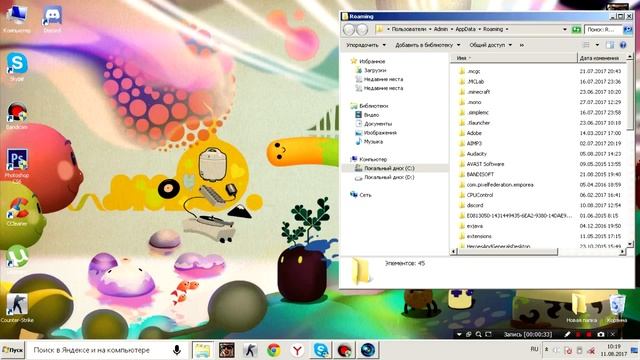Open the Добавить в библиотеку dropdown
The width and height of the screenshot is (640, 360).
click(427, 45)
